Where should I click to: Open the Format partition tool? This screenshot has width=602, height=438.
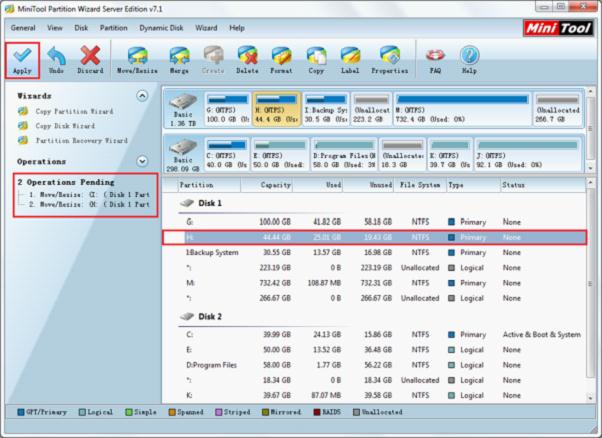pyautogui.click(x=281, y=61)
